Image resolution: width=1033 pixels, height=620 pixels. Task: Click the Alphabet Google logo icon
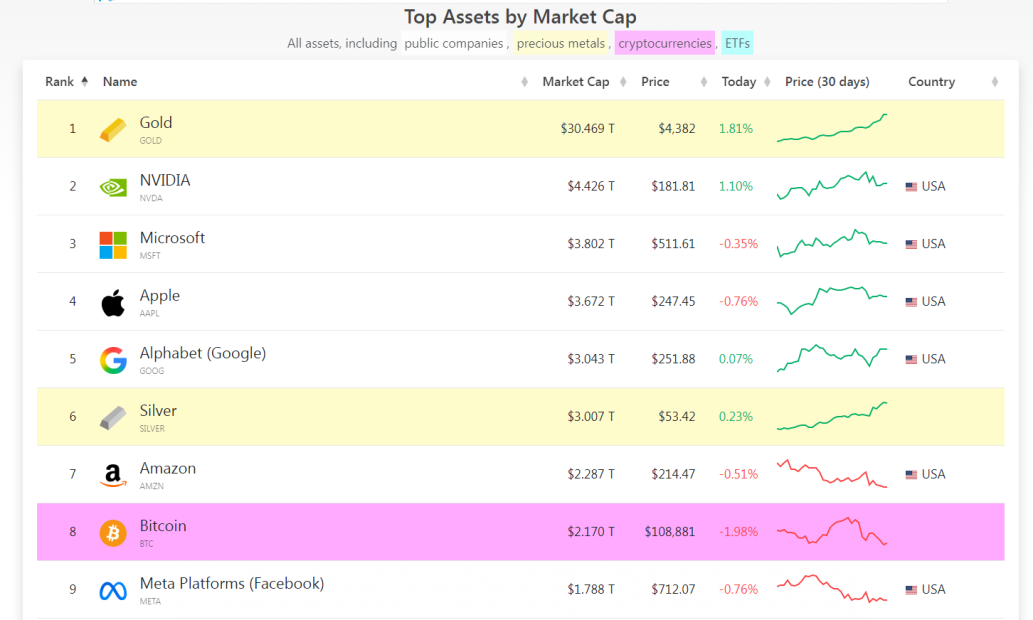[113, 360]
